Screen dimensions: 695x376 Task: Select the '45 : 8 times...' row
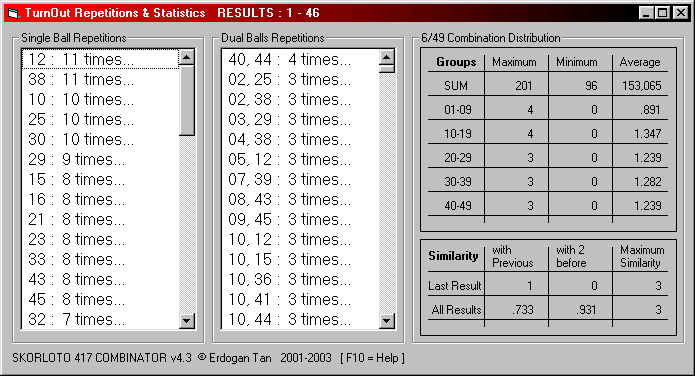coord(100,299)
